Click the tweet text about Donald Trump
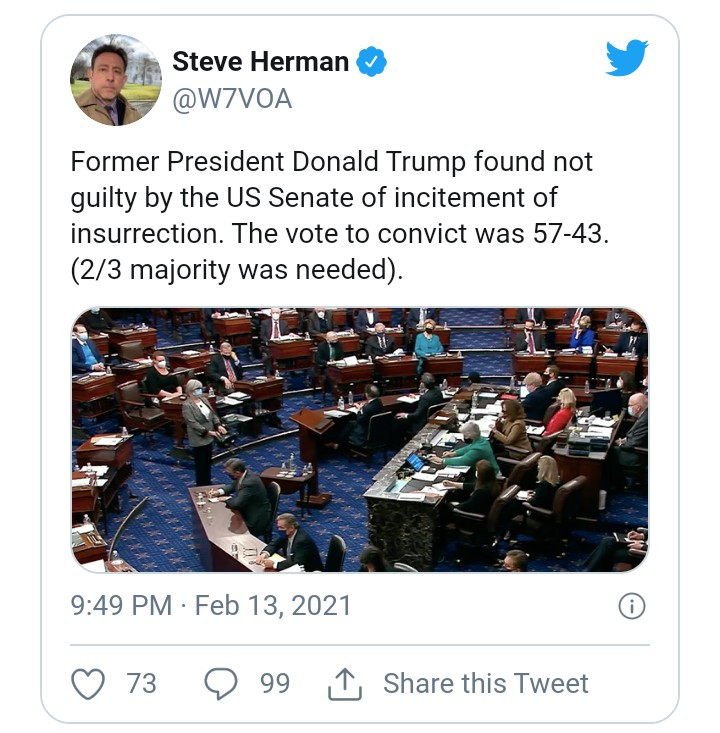The width and height of the screenshot is (720, 733). click(x=331, y=162)
